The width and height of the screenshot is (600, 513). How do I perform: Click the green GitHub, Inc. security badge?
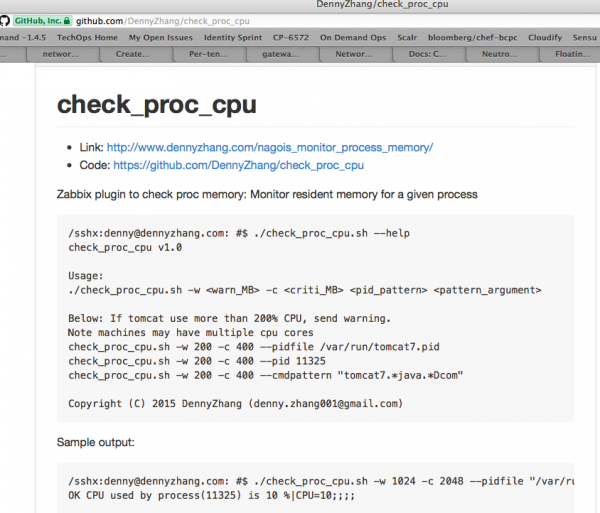click(43, 20)
